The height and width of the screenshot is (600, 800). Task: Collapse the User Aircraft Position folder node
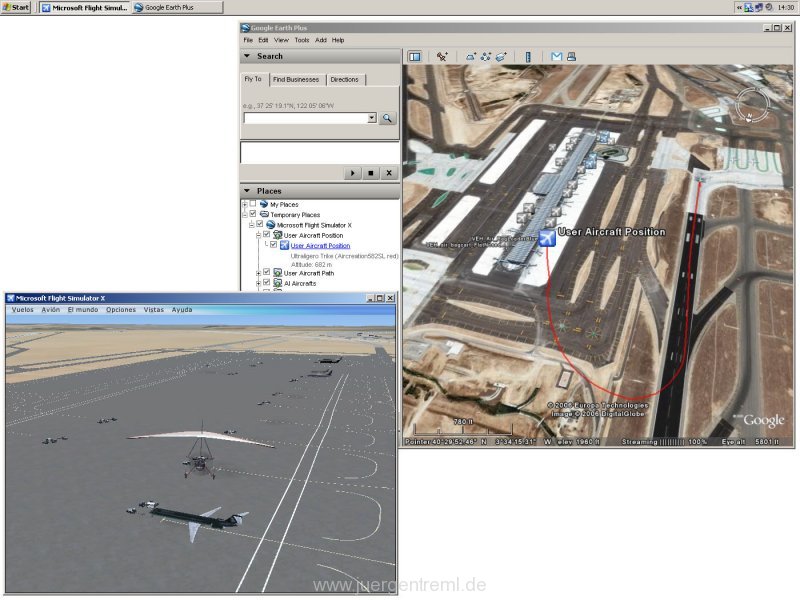point(258,235)
